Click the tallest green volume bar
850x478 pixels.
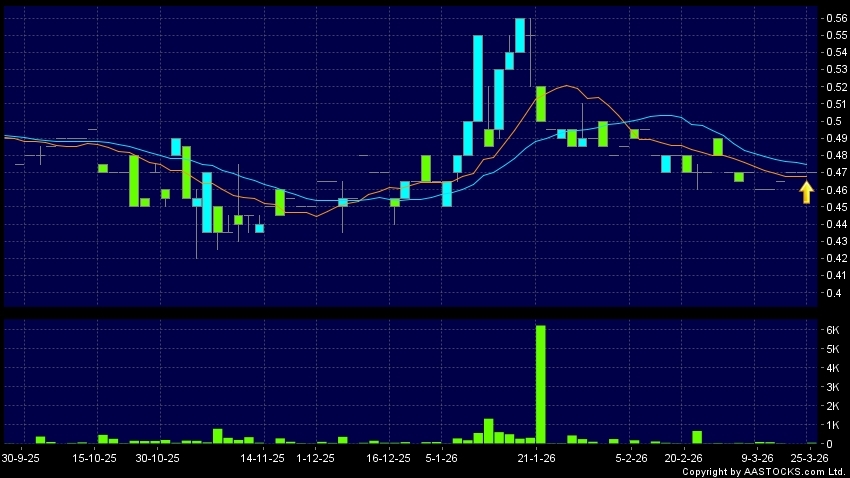point(540,384)
